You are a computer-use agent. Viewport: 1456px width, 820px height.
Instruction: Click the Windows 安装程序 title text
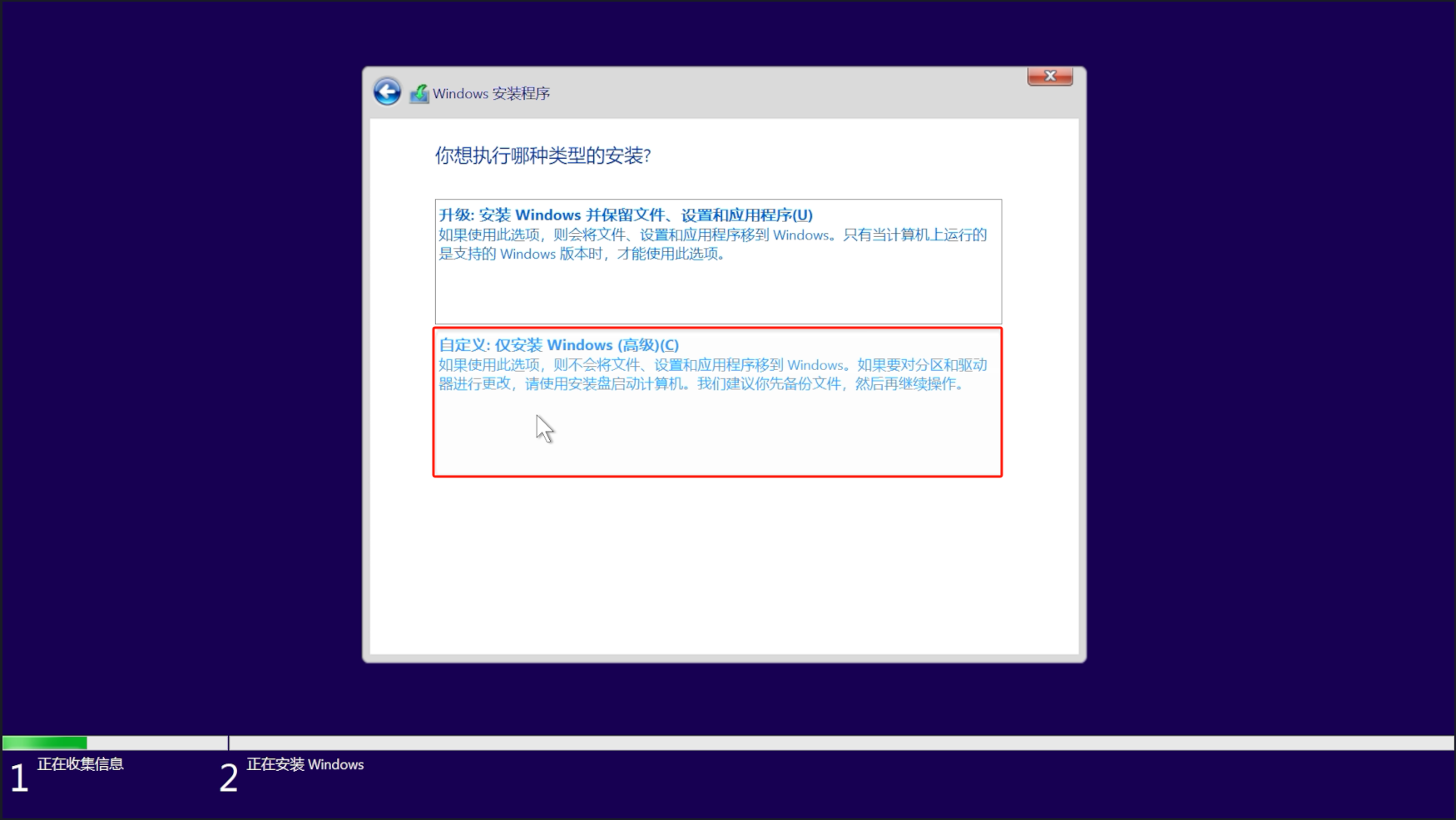coord(491,93)
